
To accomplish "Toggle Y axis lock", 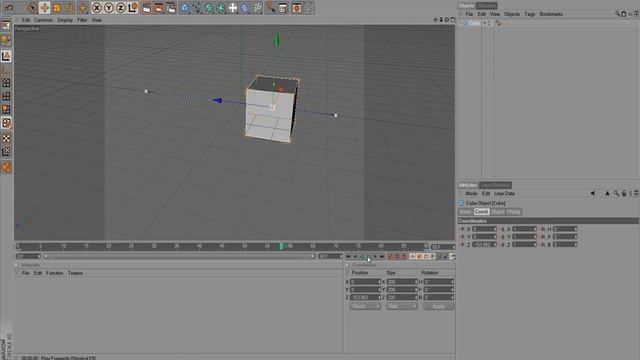I will 109,8.
